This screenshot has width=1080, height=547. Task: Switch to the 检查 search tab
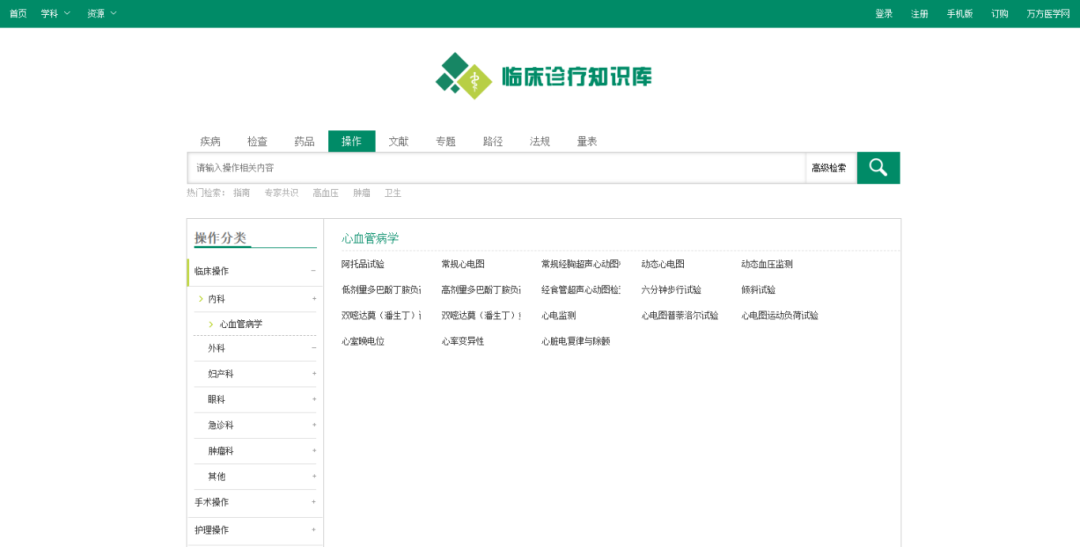coord(257,141)
